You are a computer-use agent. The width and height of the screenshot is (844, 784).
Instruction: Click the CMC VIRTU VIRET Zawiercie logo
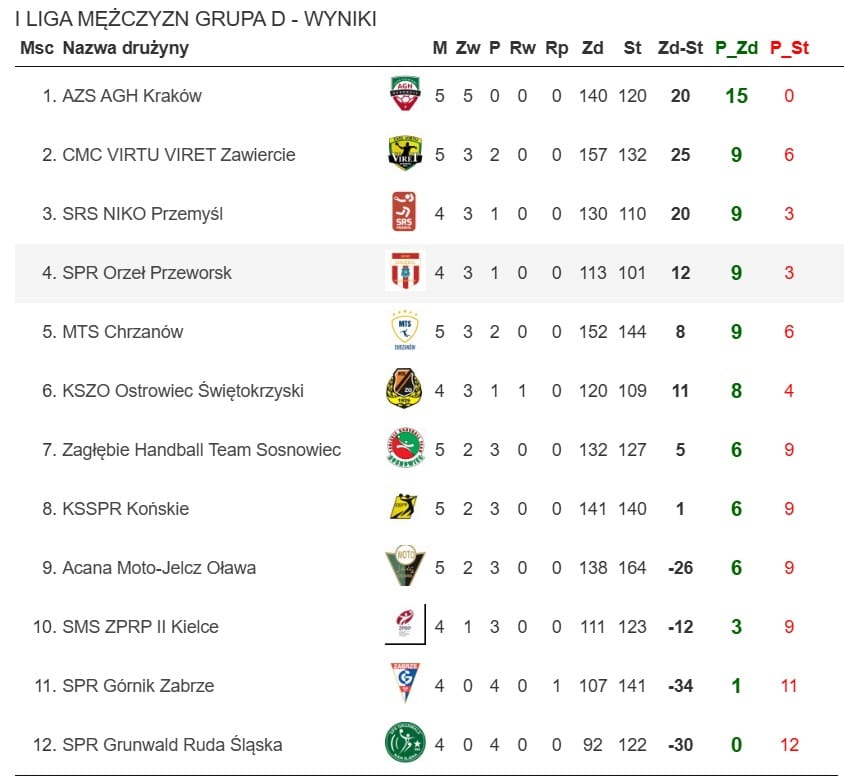point(405,154)
